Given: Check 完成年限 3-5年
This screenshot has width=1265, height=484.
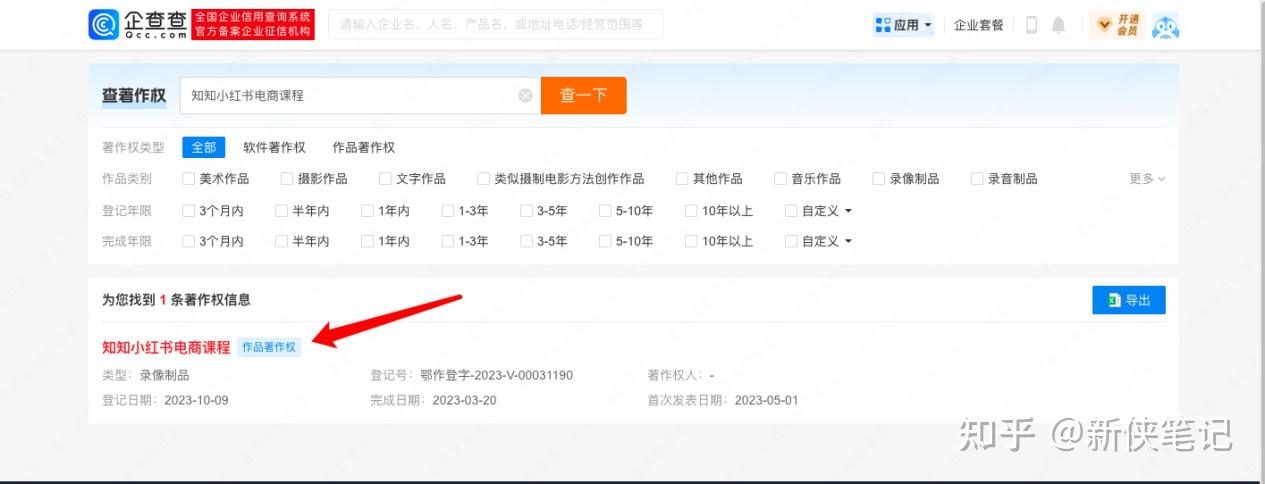Looking at the screenshot, I should click(526, 241).
